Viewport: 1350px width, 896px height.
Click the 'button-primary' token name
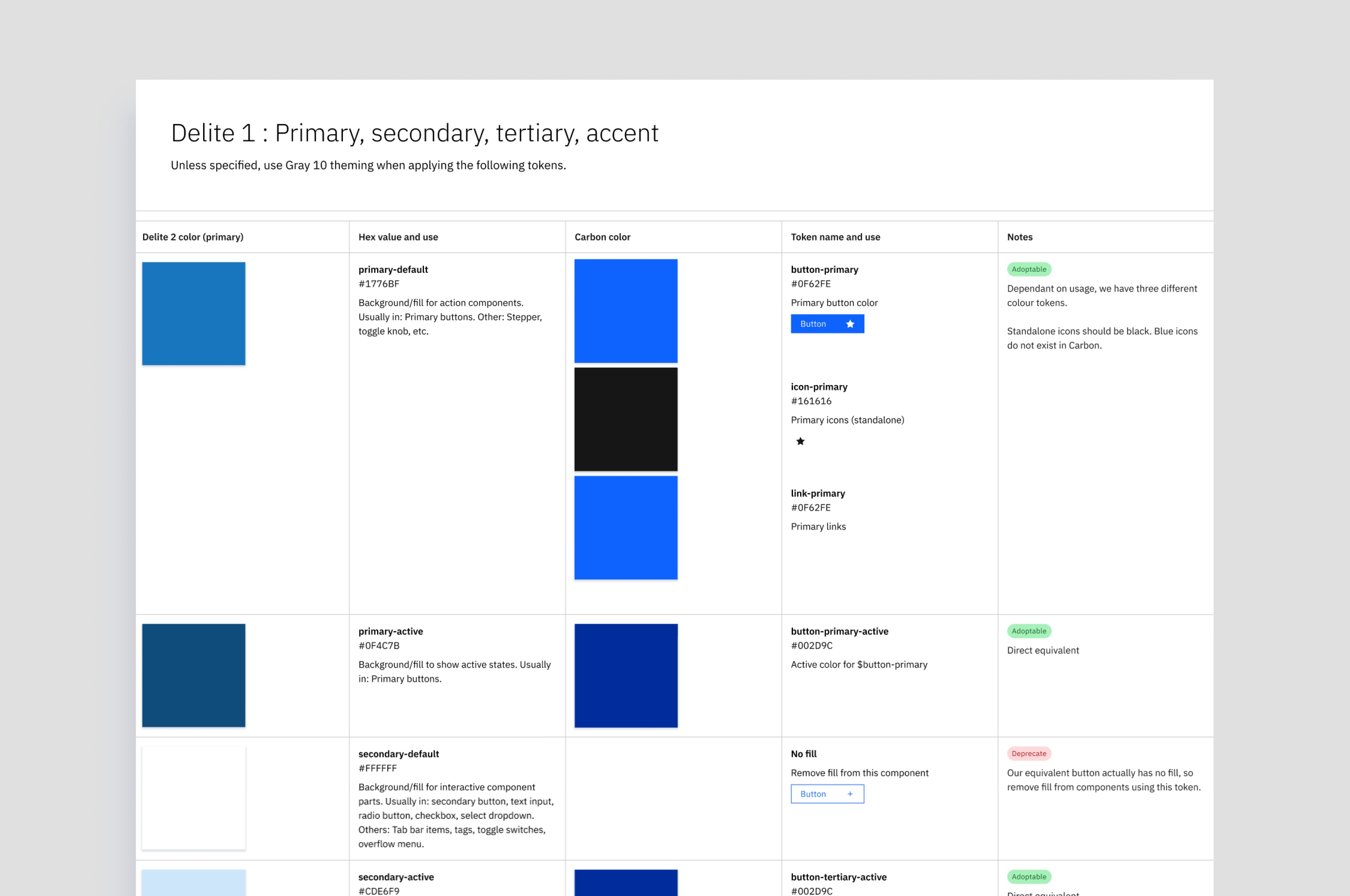coord(824,270)
